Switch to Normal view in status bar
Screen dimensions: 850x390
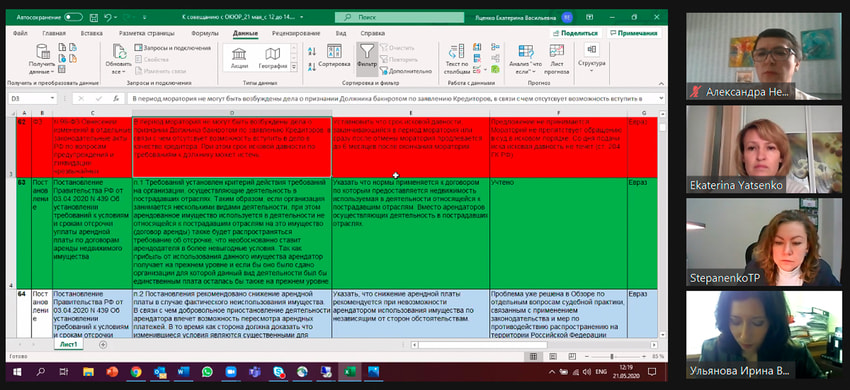tap(533, 356)
